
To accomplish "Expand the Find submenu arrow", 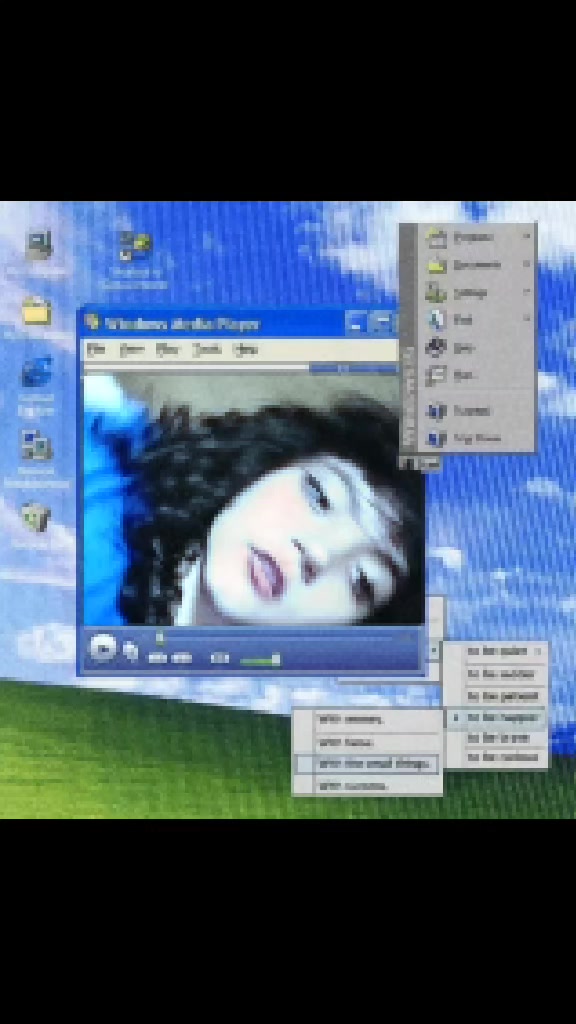I will click(x=527, y=319).
